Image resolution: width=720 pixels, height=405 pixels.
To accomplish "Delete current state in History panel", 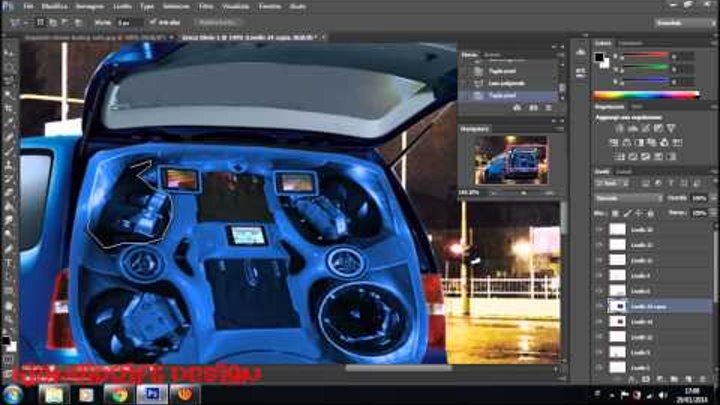I will (x=548, y=107).
